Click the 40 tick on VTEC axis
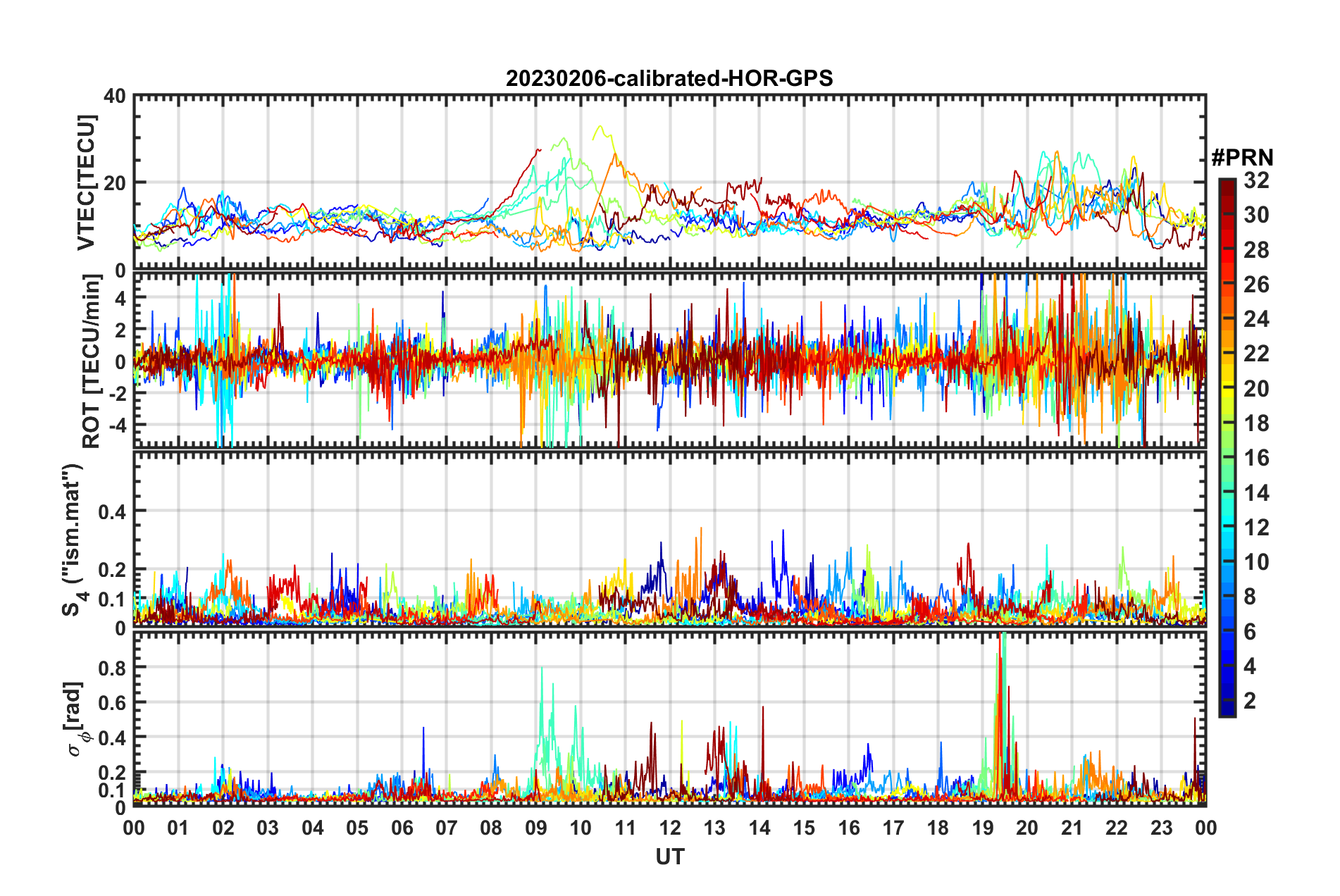 115,96
